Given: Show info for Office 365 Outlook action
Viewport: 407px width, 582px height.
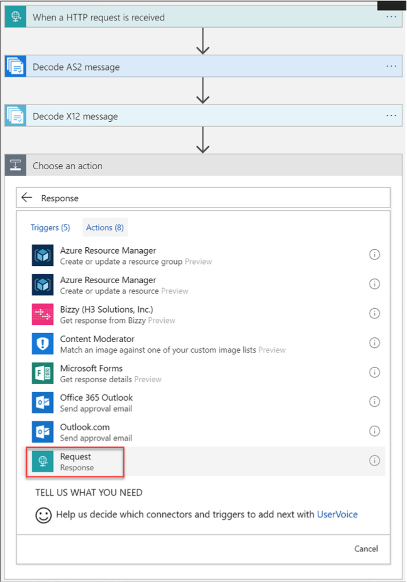Looking at the screenshot, I should point(374,402).
